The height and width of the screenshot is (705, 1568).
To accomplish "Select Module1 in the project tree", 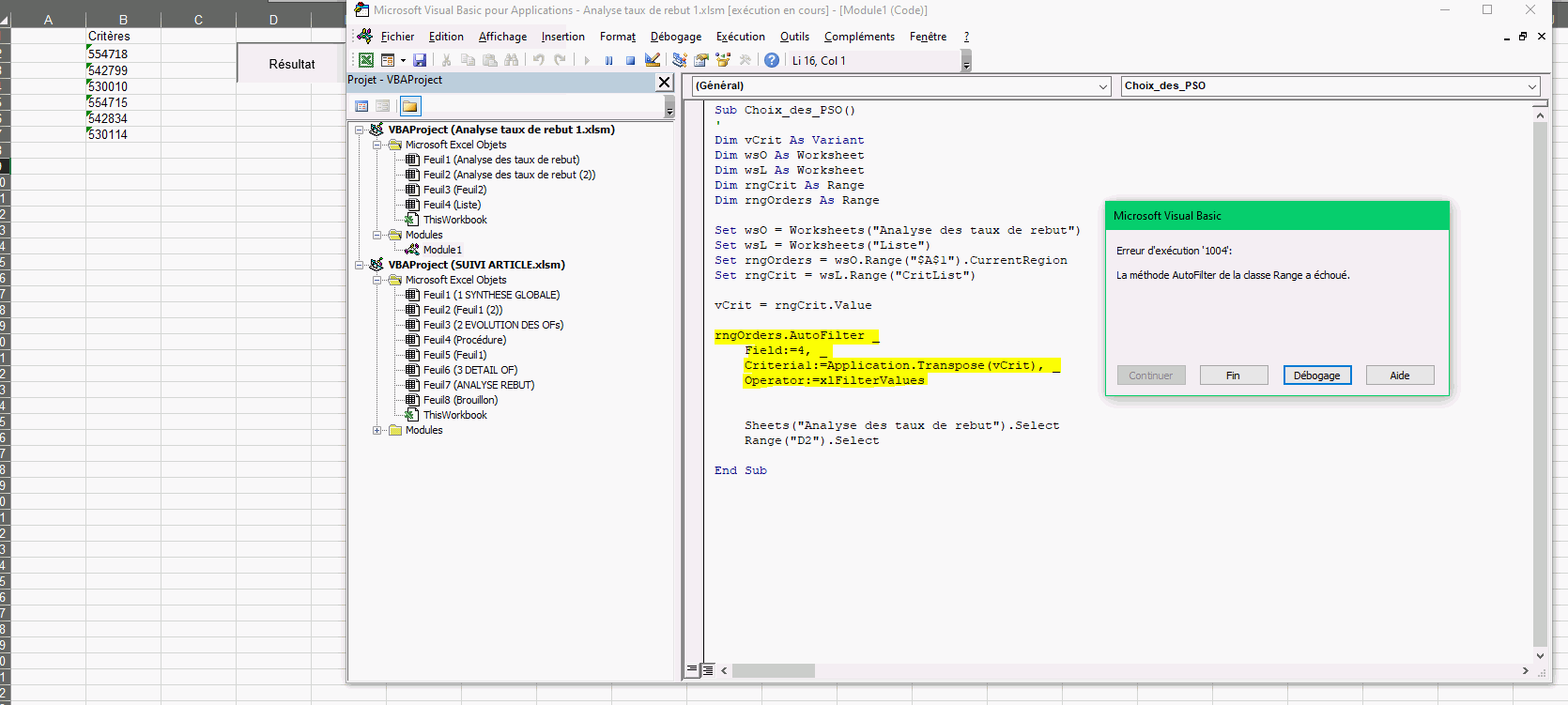I will (441, 250).
